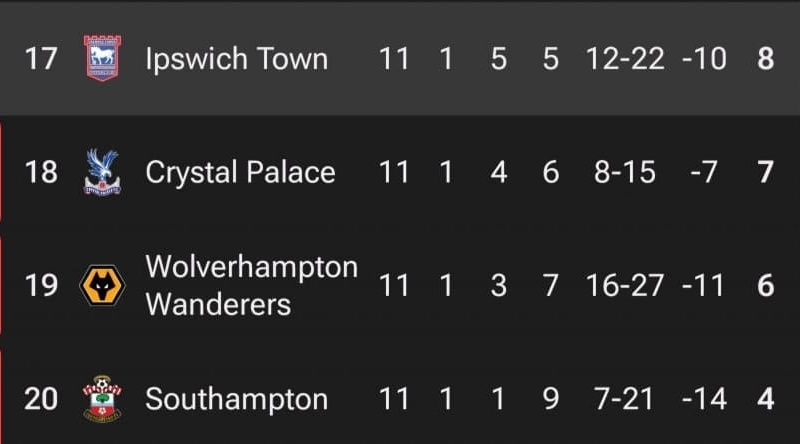Click Southampton's points total of 4
This screenshot has height=444, width=800.
[x=766, y=400]
